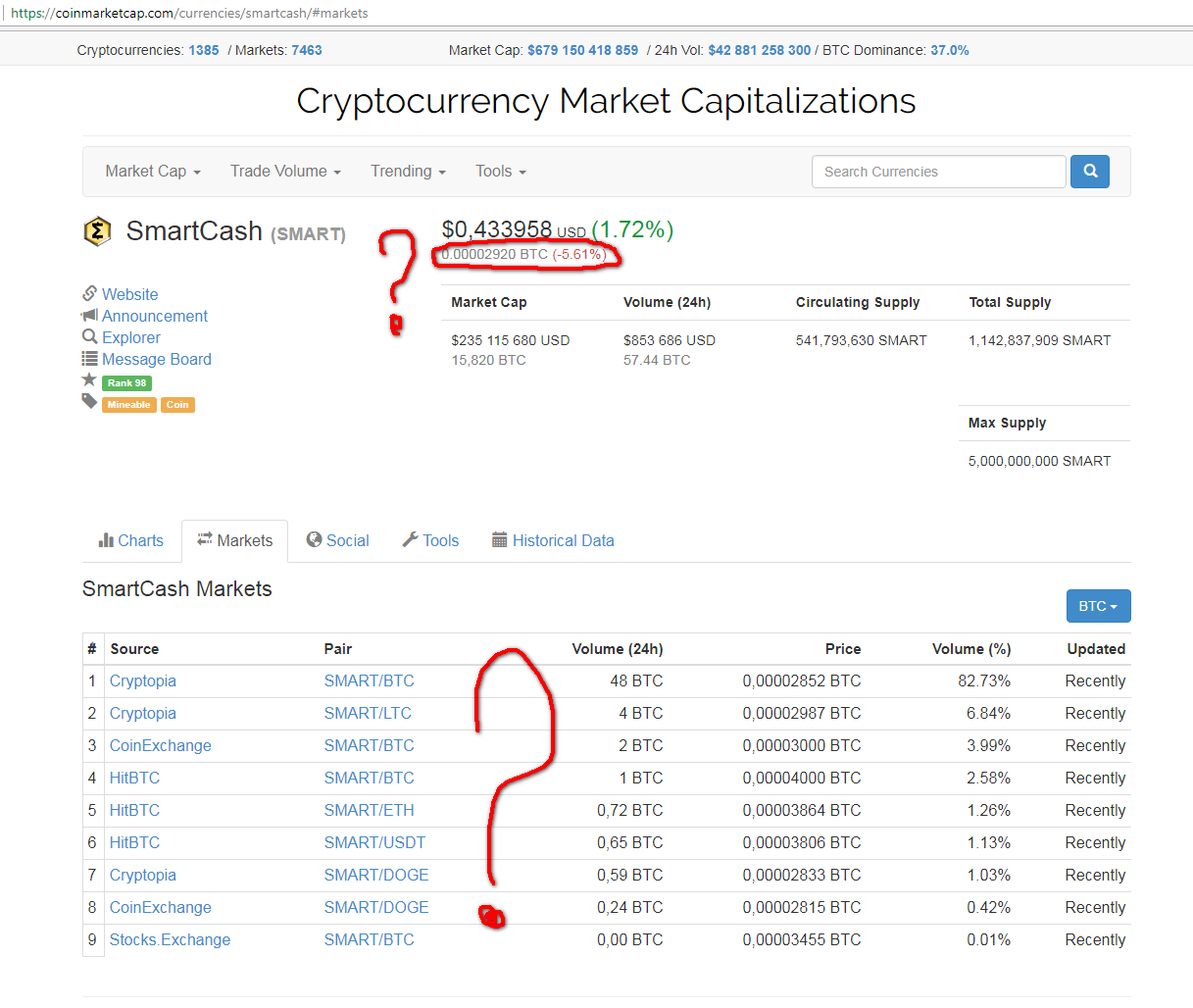This screenshot has width=1193, height=1008.
Task: Expand the Trade Volume dropdown
Action: [285, 172]
